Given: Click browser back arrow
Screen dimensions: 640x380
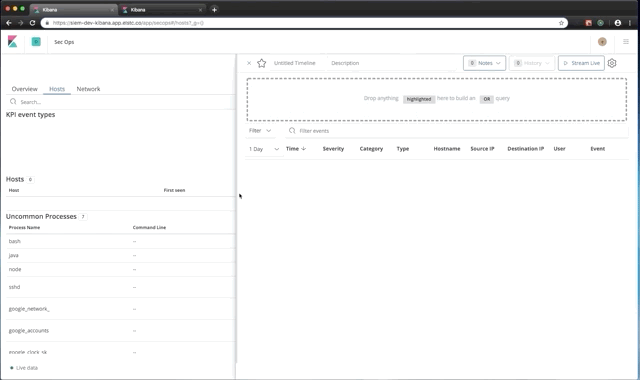Looking at the screenshot, I should [x=9, y=23].
